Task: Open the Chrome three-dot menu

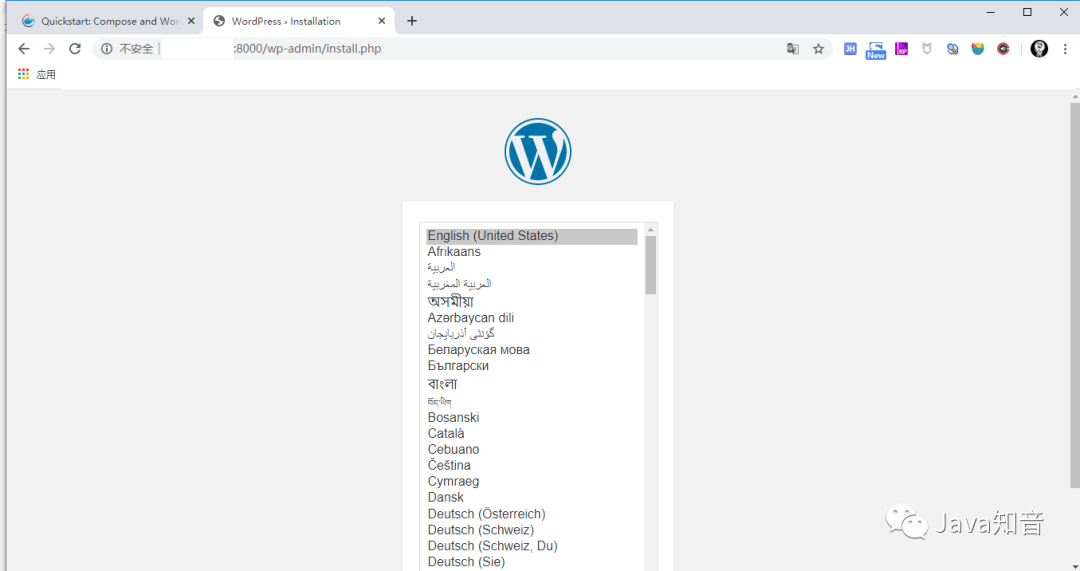Action: pos(1065,49)
